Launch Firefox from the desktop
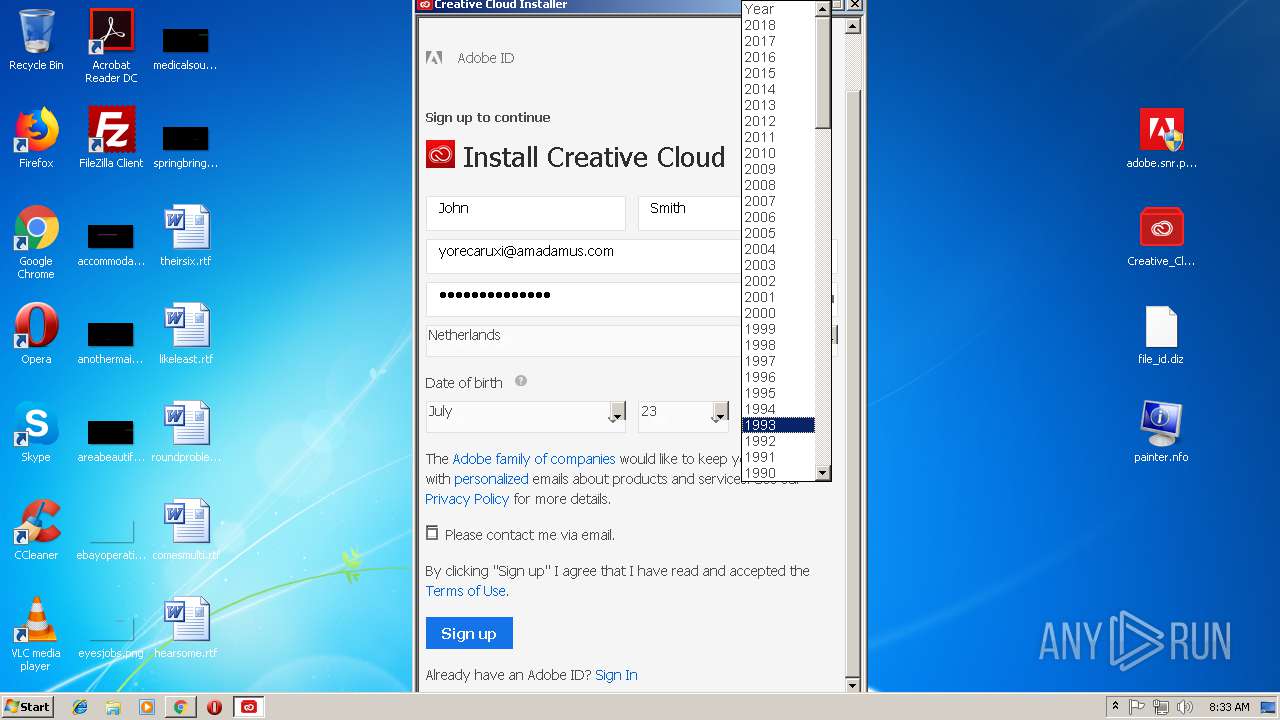 [x=36, y=138]
